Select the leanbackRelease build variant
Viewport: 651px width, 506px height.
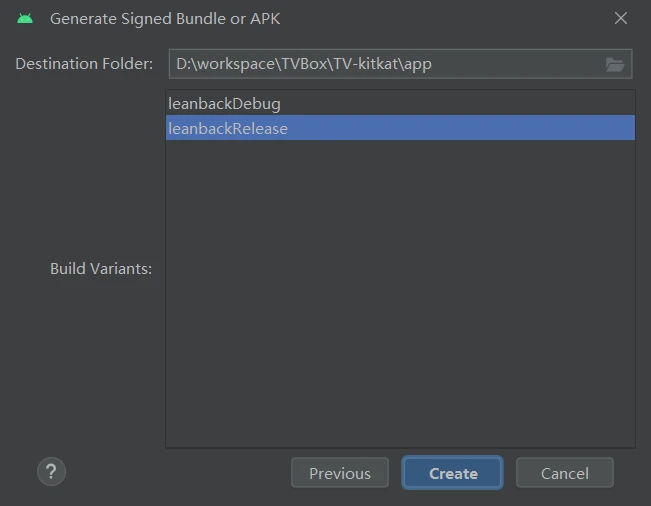pos(228,128)
